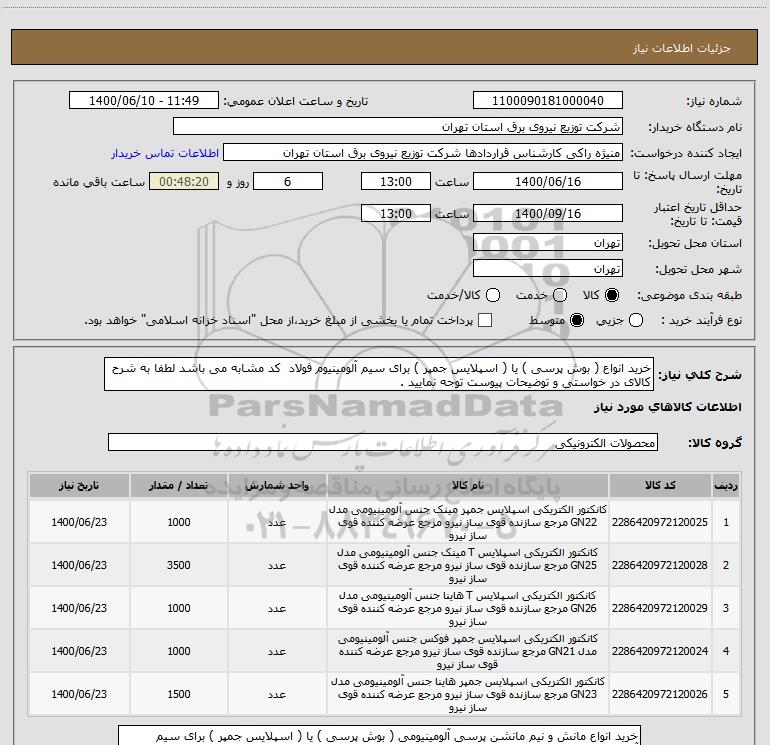Click the buyer name field شرکت توزیع نیروی برق
Image resolution: width=770 pixels, height=745 pixels.
[398, 126]
